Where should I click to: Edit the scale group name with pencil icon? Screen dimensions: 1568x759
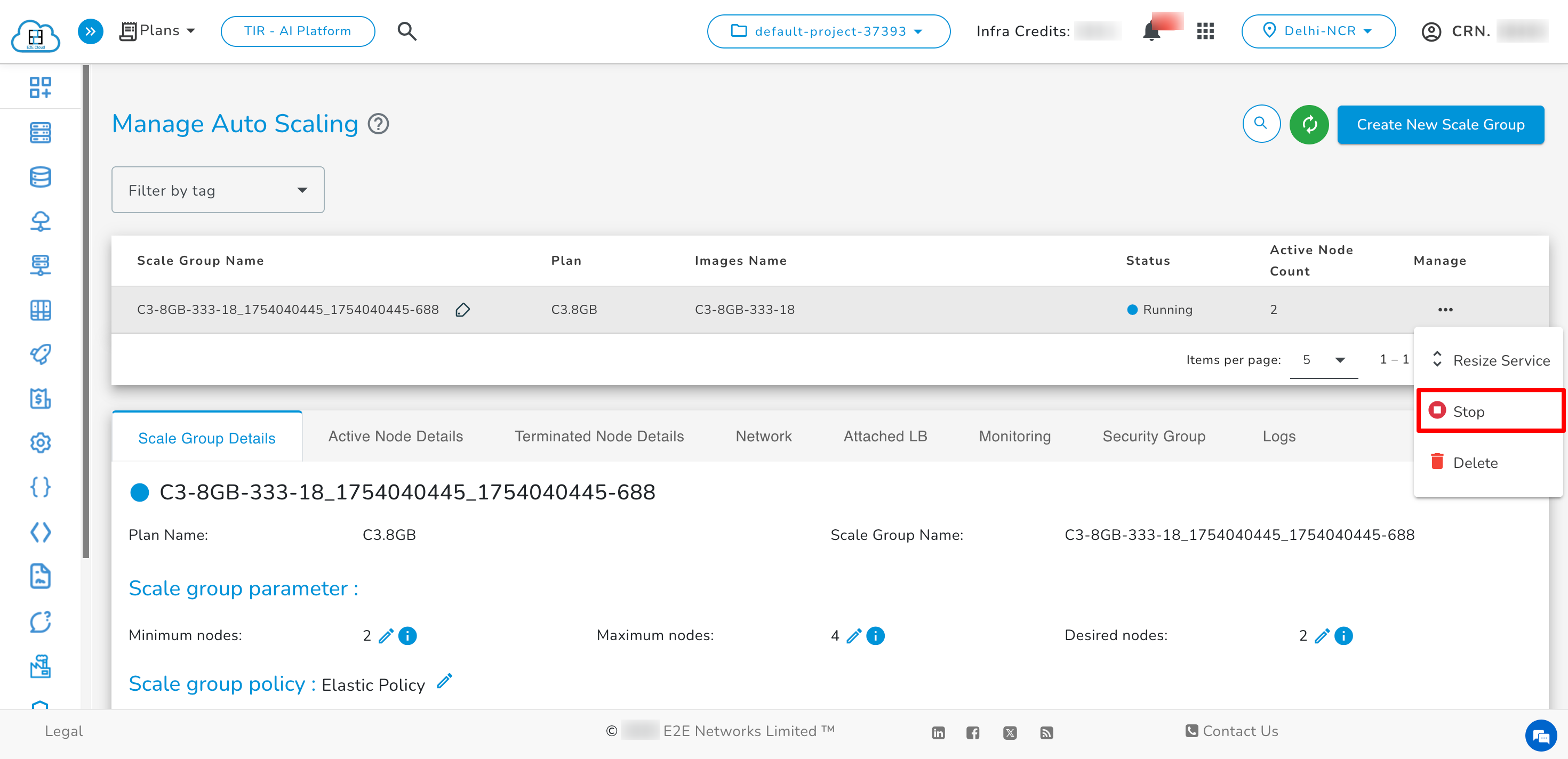click(x=462, y=310)
